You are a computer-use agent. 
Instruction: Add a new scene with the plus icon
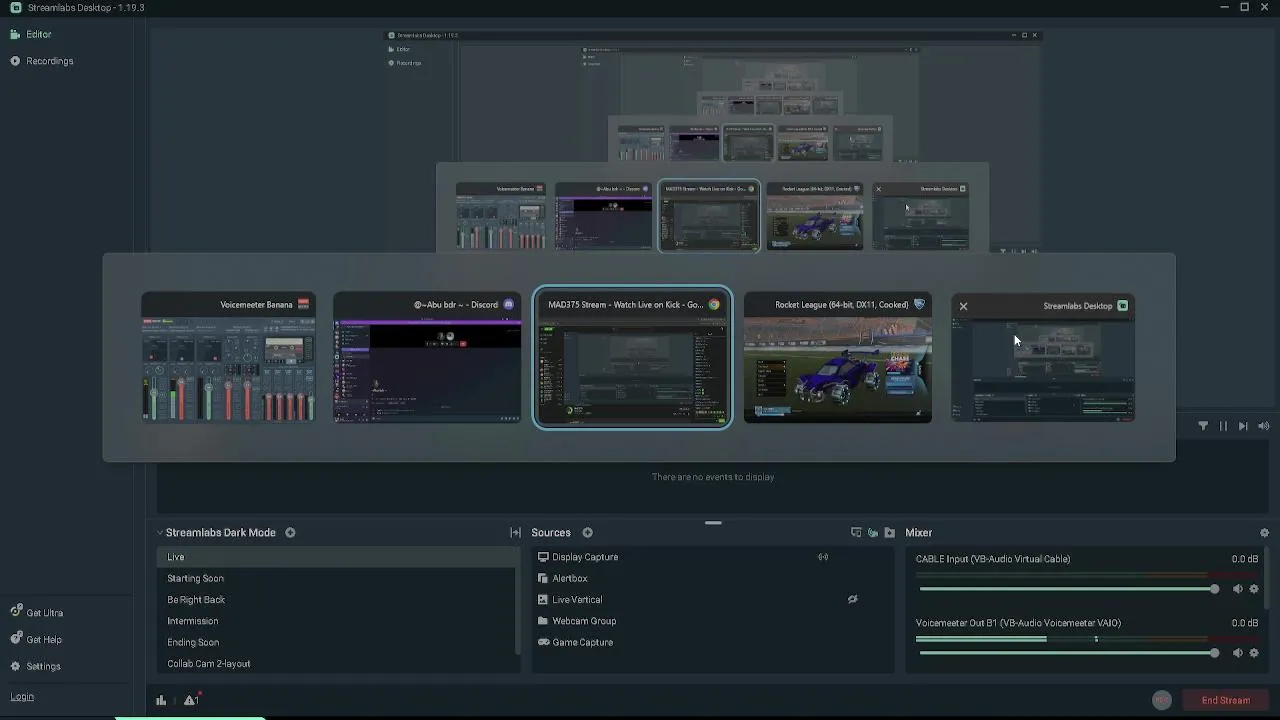290,533
